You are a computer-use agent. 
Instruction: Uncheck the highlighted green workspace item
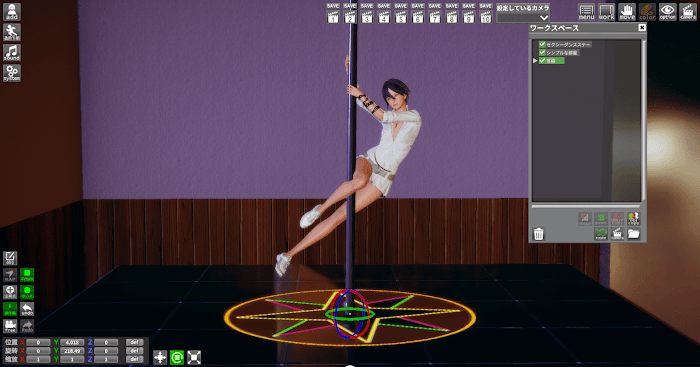[542, 60]
